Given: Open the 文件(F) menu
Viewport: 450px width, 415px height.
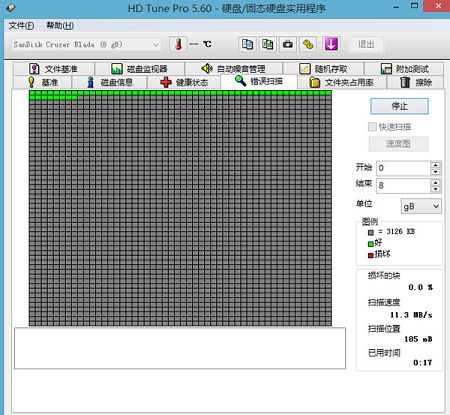Looking at the screenshot, I should click(x=21, y=26).
